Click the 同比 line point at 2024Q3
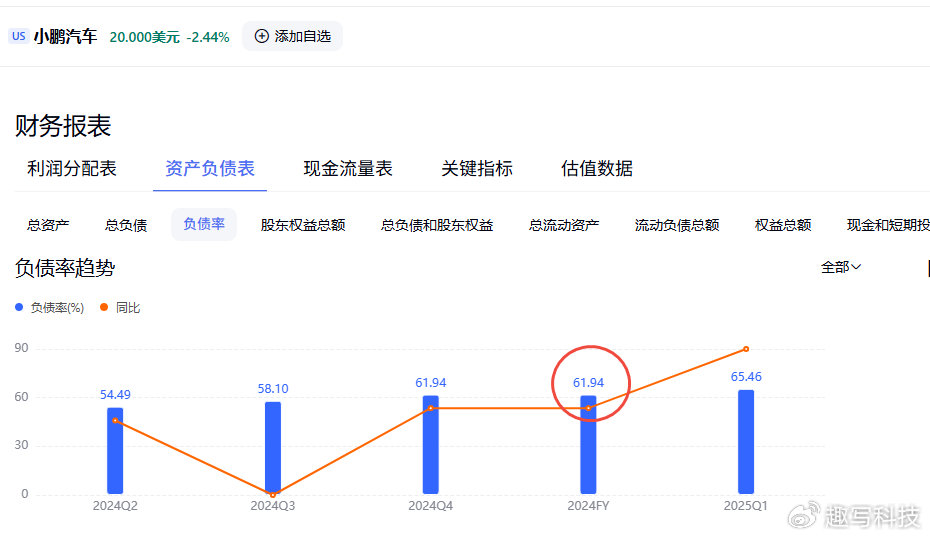 (x=273, y=494)
